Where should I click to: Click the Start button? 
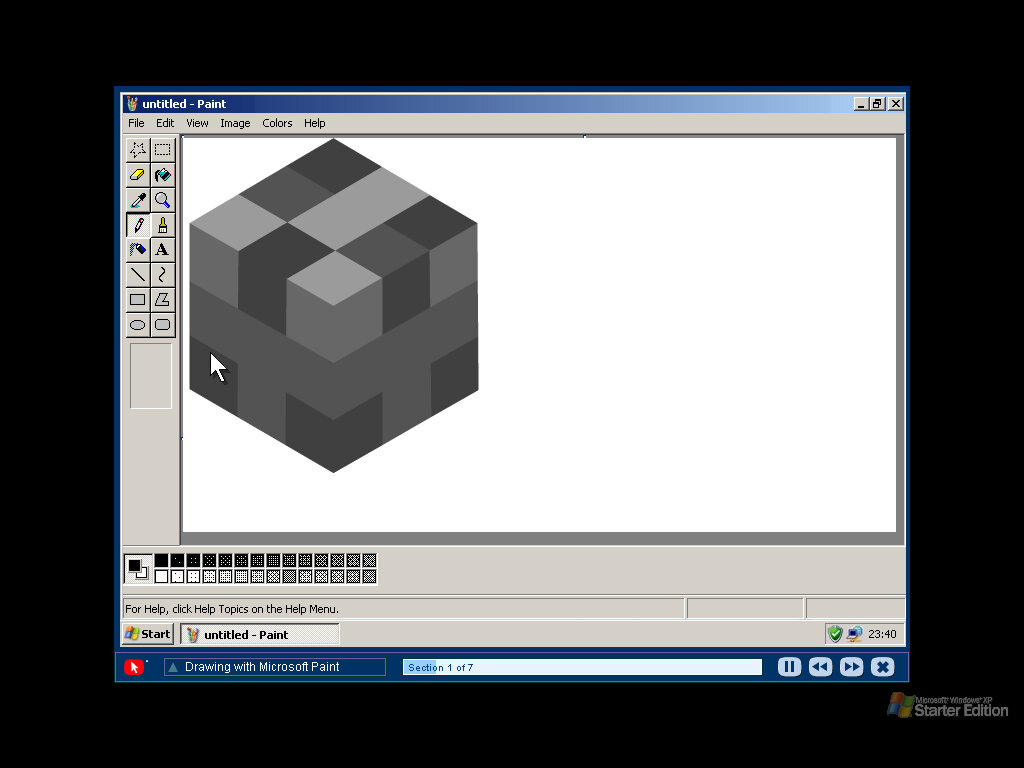point(148,634)
